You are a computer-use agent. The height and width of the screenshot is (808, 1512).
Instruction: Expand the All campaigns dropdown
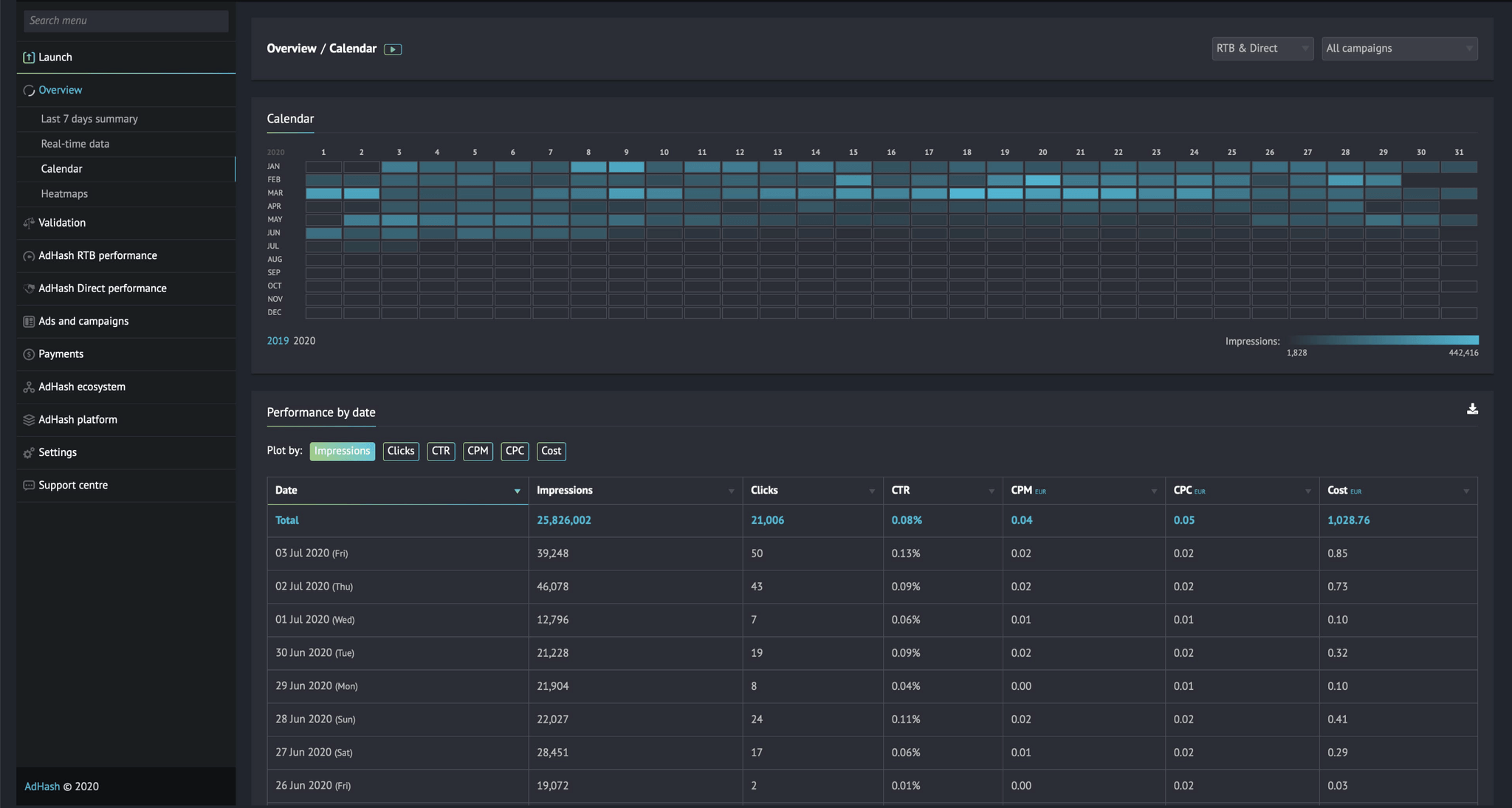1399,49
